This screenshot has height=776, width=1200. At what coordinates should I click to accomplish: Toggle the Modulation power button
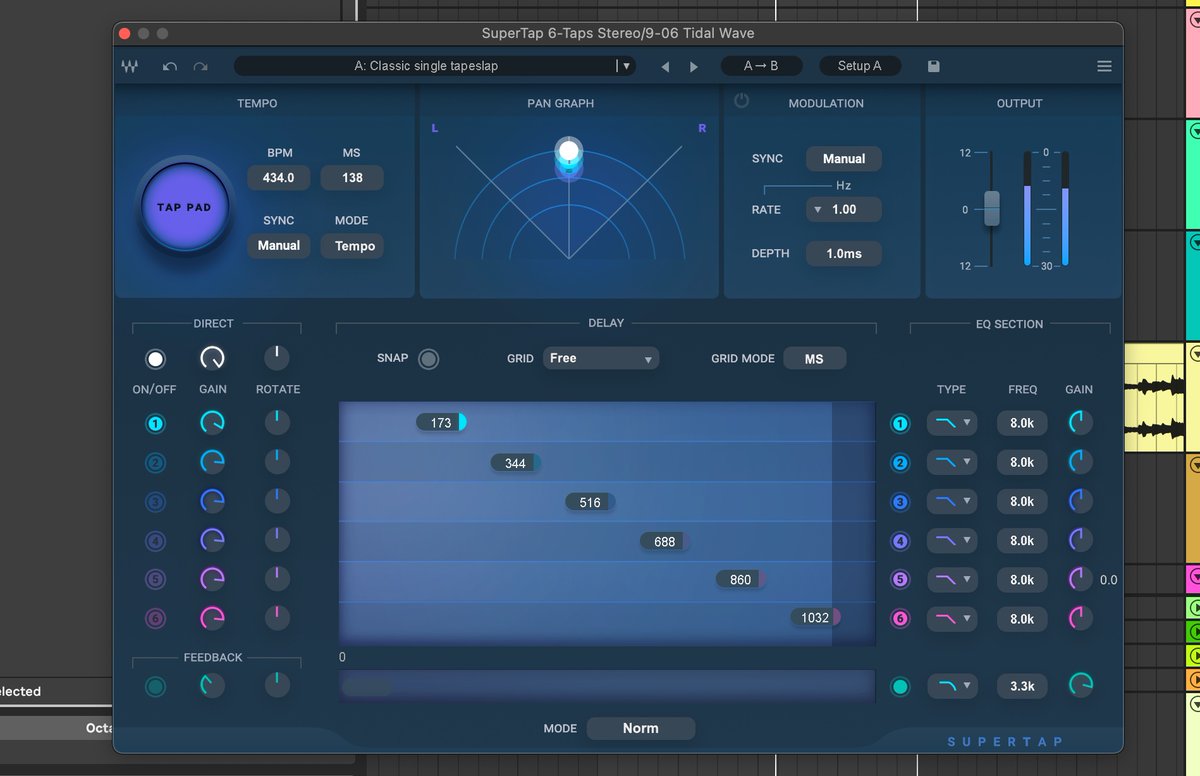(741, 101)
